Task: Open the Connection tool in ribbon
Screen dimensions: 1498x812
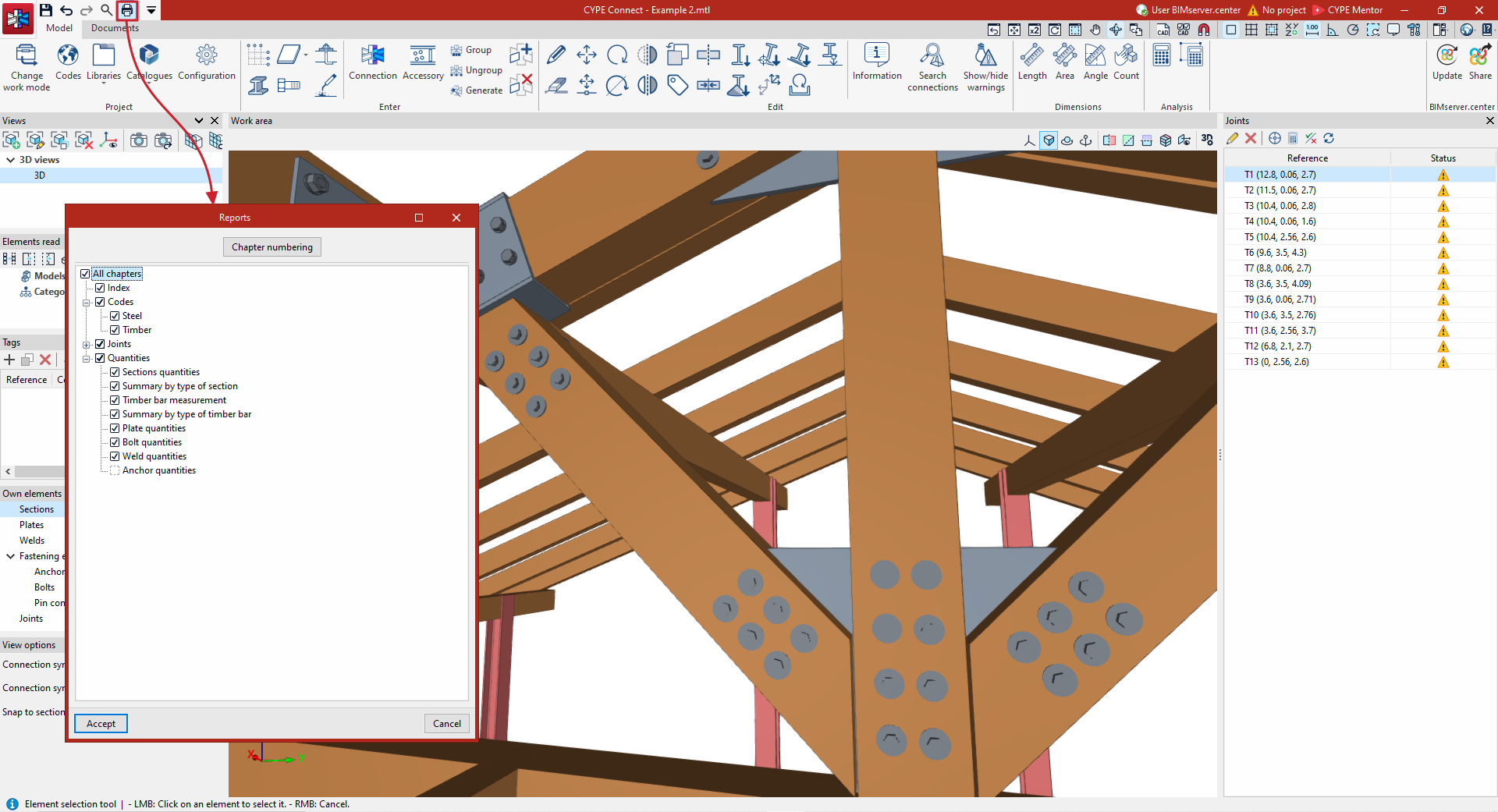Action: [372, 62]
